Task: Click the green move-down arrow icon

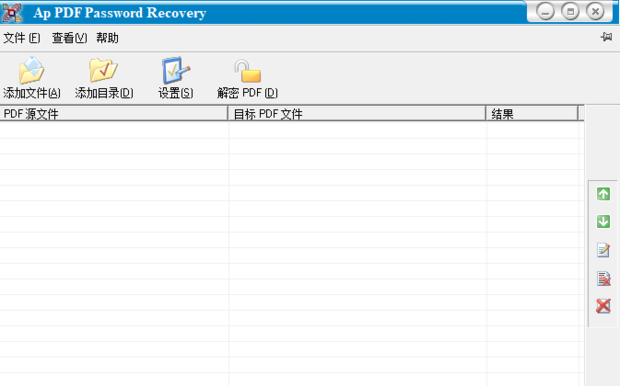Action: tap(603, 221)
